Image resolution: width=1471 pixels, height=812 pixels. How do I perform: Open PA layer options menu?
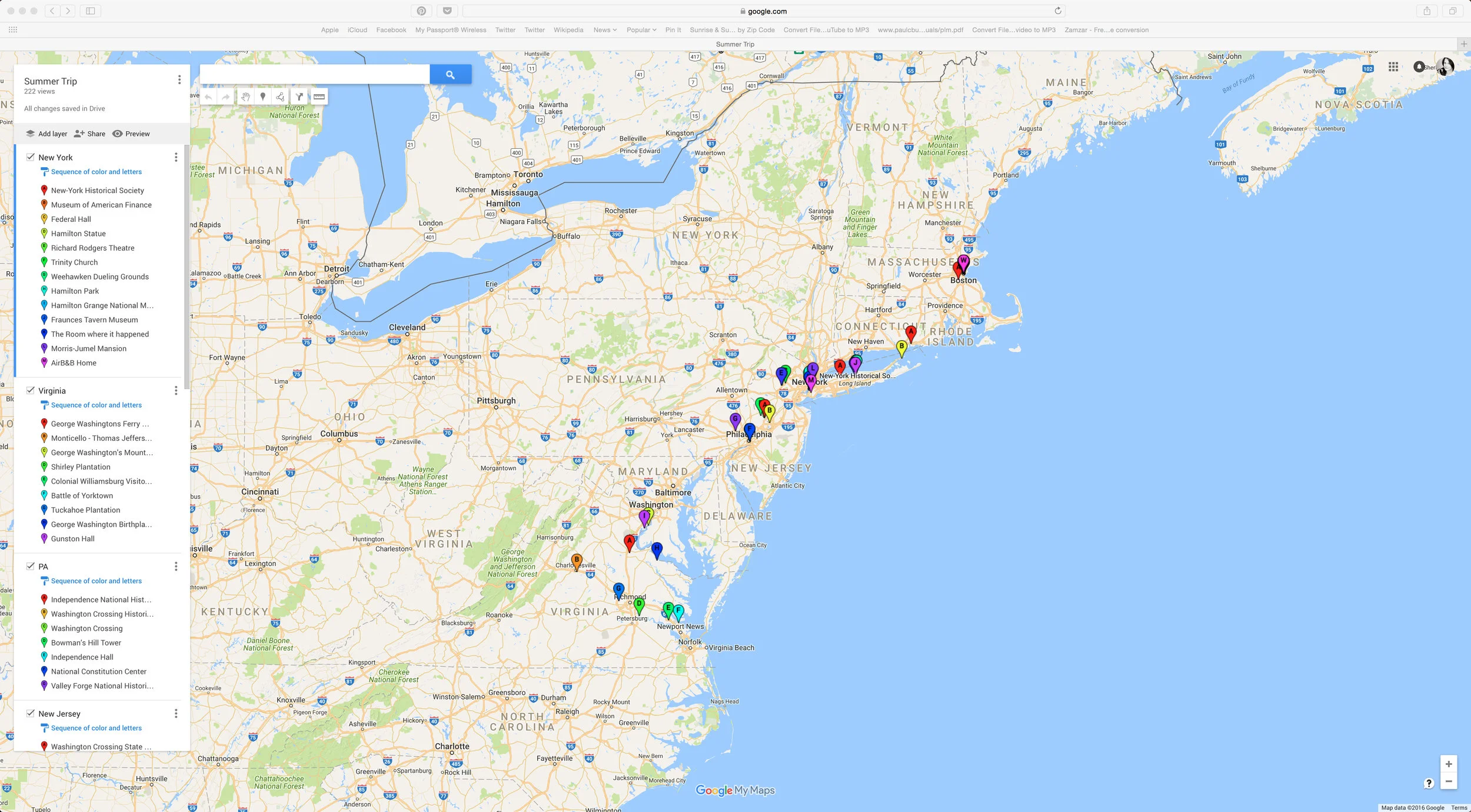pyautogui.click(x=175, y=566)
